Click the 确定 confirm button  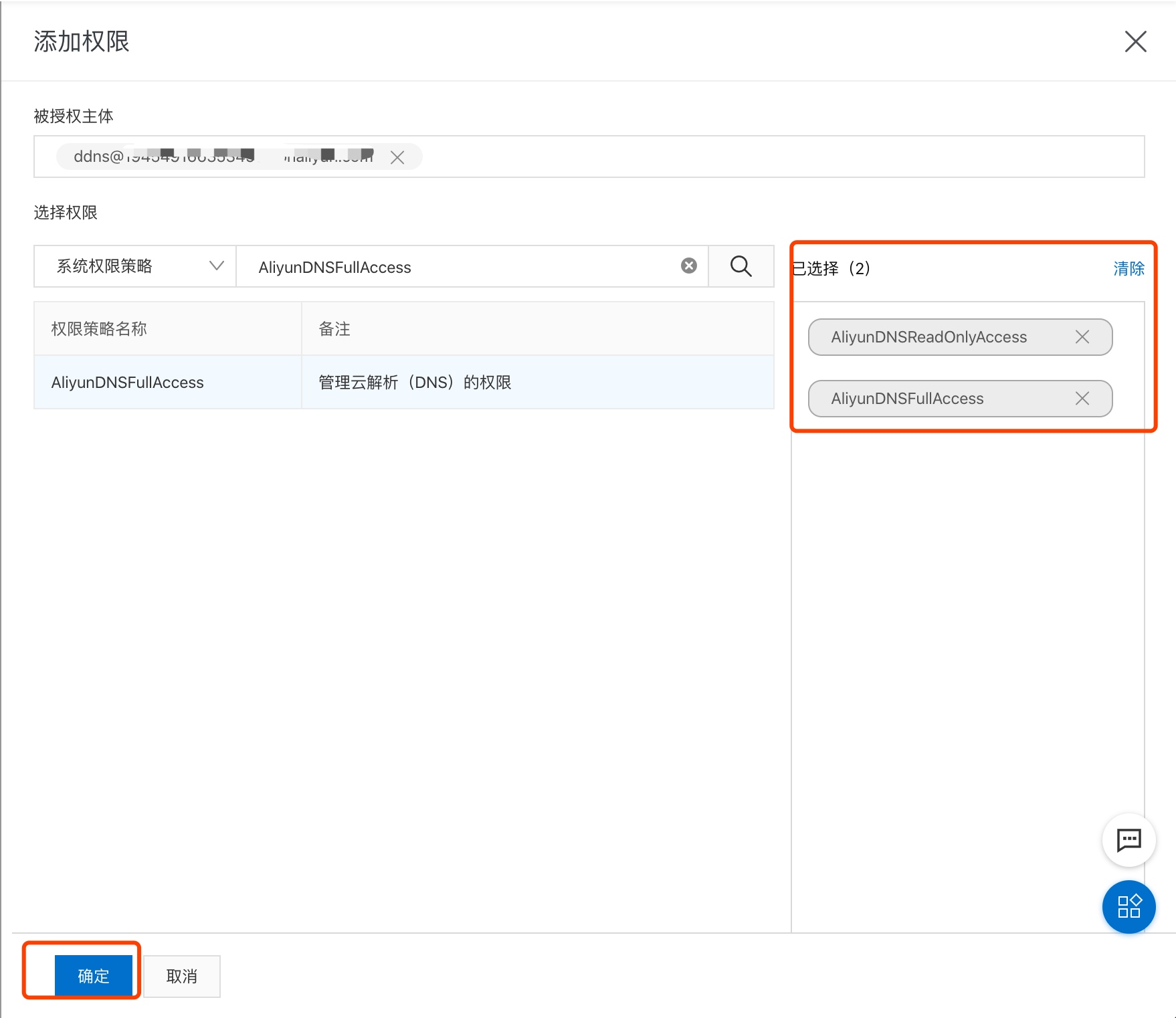(93, 976)
